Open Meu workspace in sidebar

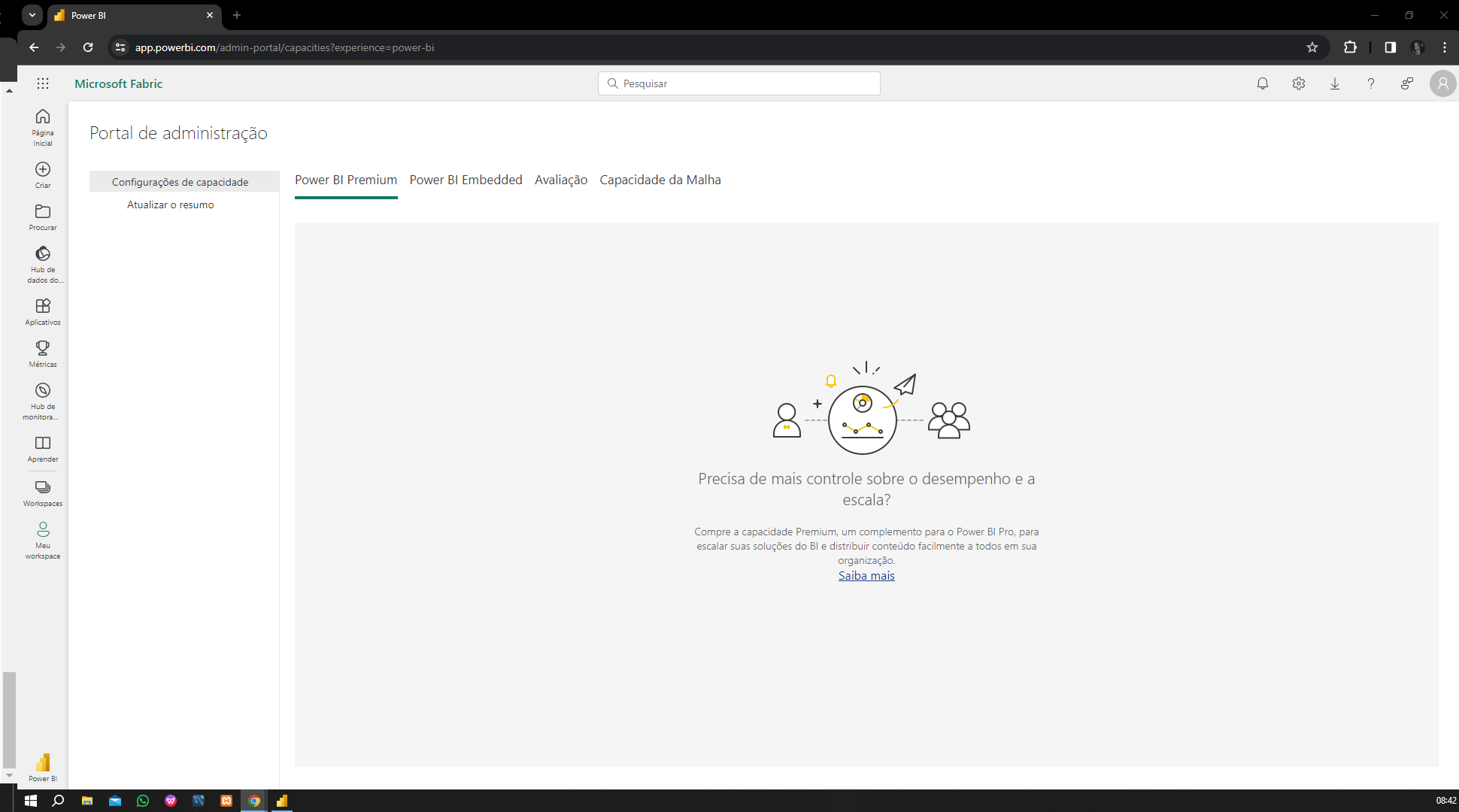tap(43, 540)
